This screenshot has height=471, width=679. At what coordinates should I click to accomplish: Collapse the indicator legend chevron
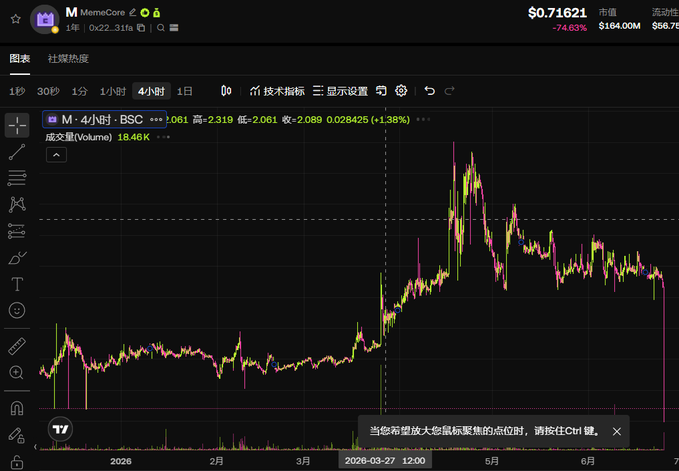coord(56,155)
